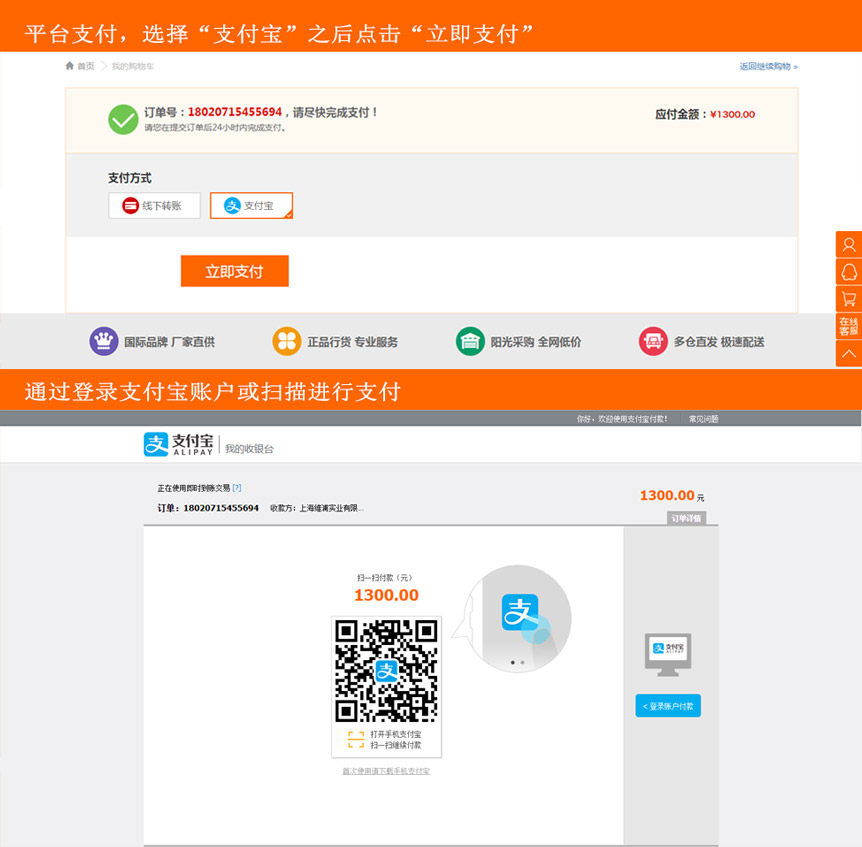Click the 立即支付 button
The height and width of the screenshot is (847, 862).
point(235,271)
